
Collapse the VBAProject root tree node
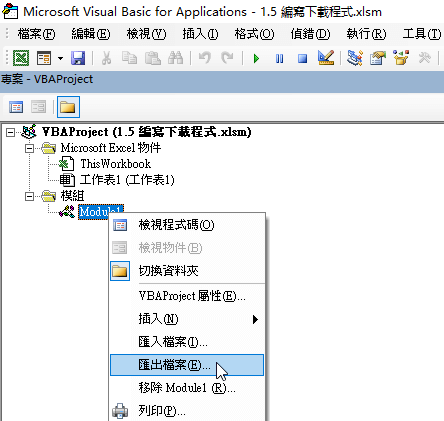[x=10, y=132]
